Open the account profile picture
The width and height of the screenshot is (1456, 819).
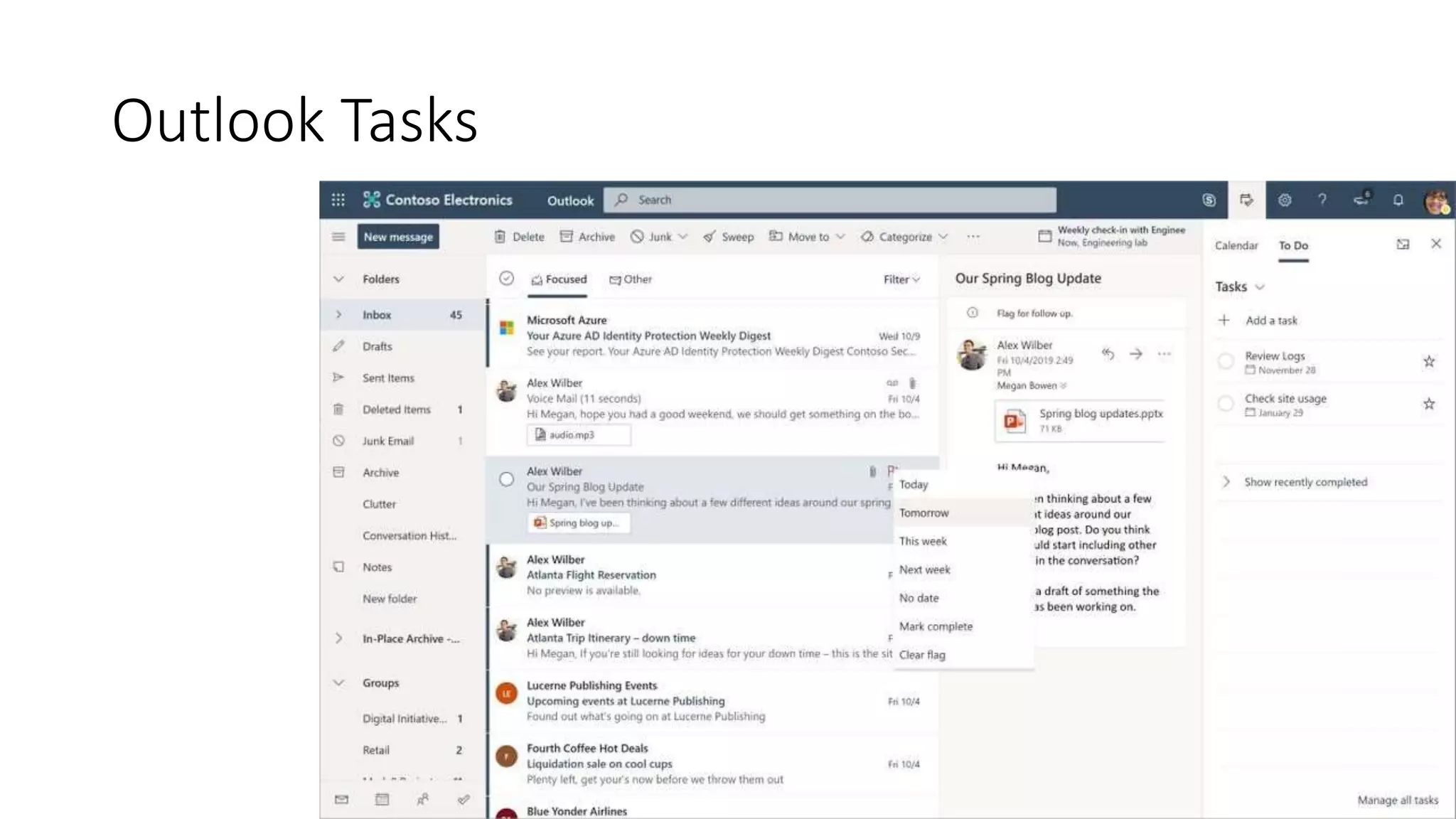1436,201
